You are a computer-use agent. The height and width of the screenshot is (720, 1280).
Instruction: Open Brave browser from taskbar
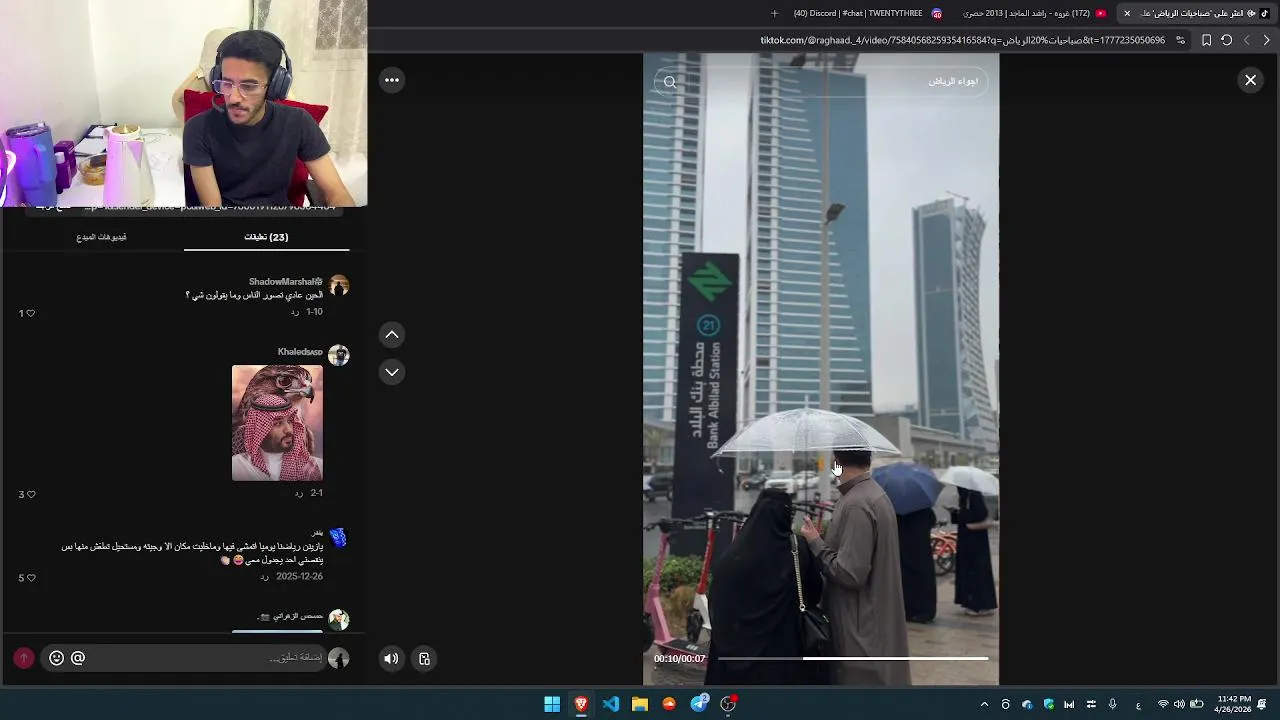click(x=581, y=704)
